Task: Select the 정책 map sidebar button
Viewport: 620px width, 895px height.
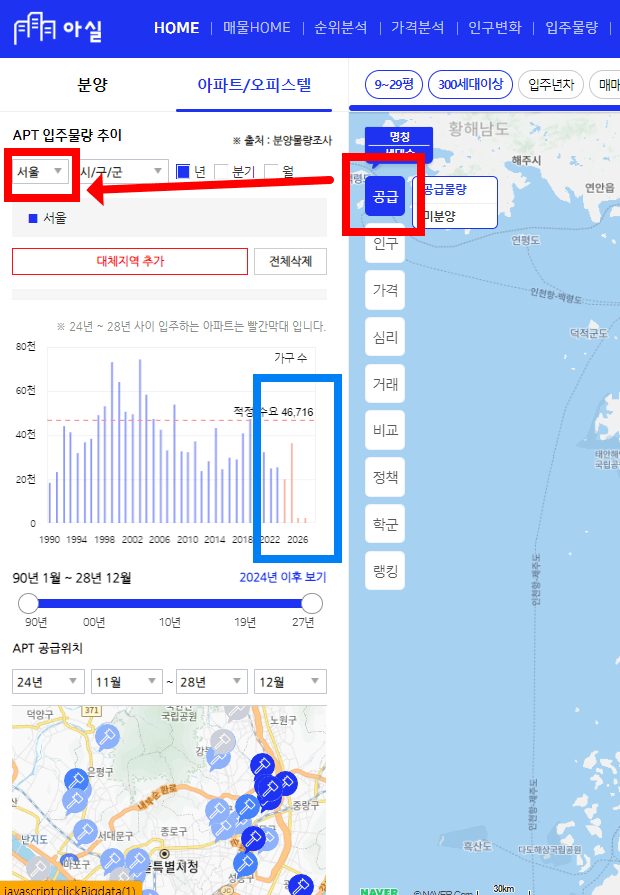Action: click(385, 477)
